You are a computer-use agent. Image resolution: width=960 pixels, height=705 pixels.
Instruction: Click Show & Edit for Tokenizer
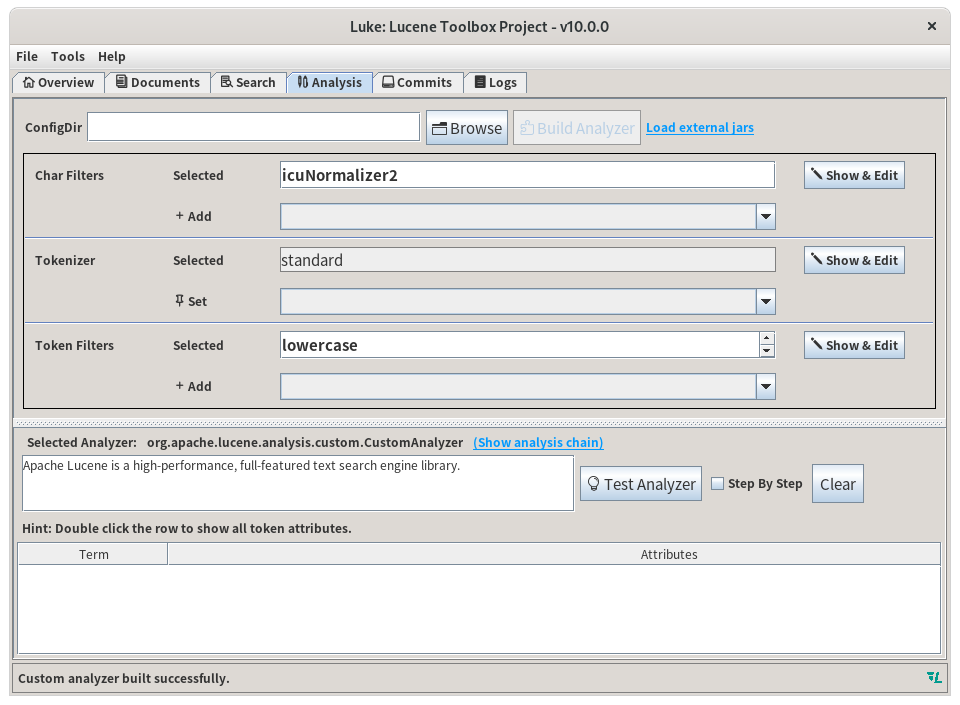tap(854, 260)
